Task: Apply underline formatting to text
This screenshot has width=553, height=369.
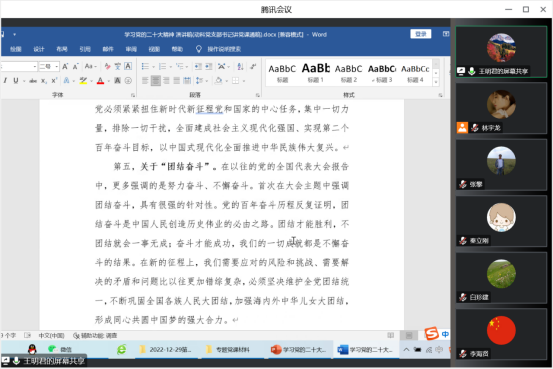Action: tap(16, 81)
